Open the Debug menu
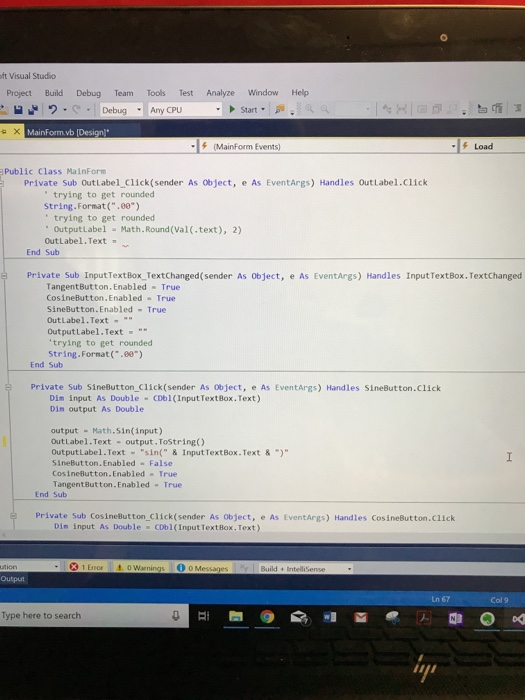The width and height of the screenshot is (525, 700). 88,93
